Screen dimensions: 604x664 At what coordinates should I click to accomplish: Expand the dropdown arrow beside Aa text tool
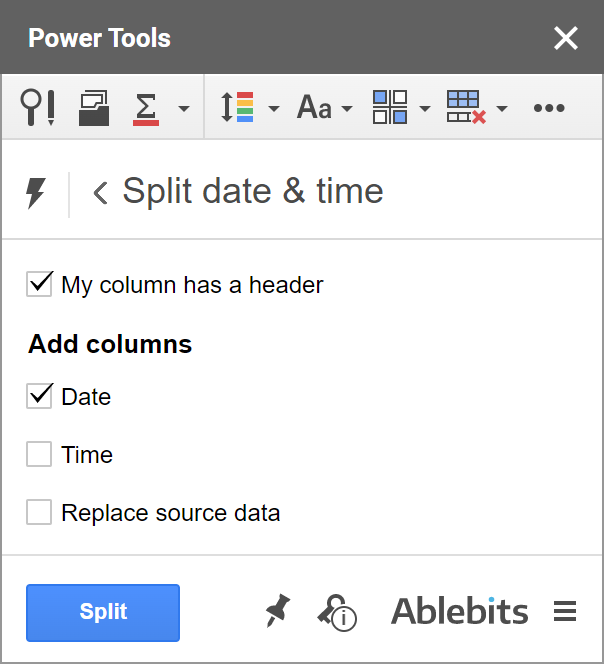(347, 108)
